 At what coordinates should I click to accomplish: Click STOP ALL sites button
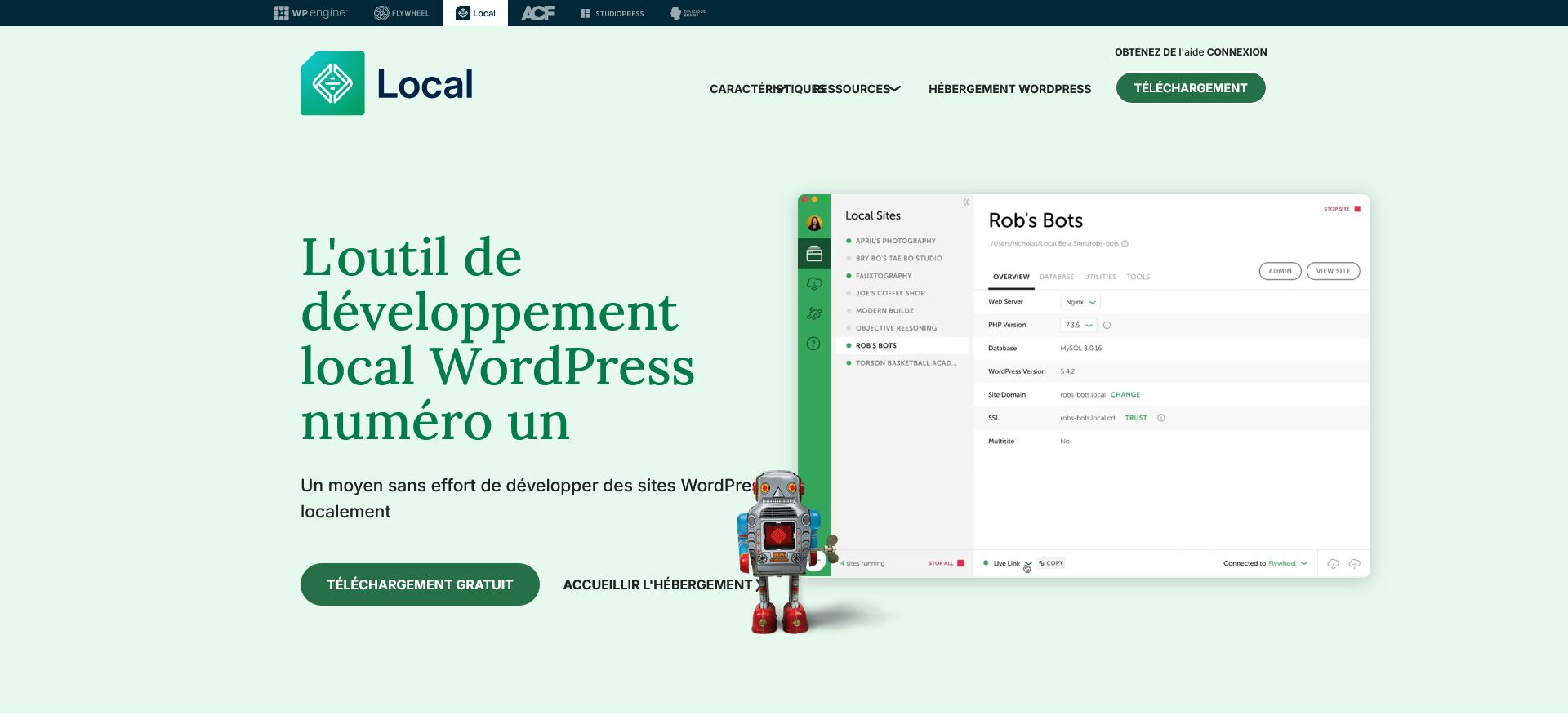point(946,563)
